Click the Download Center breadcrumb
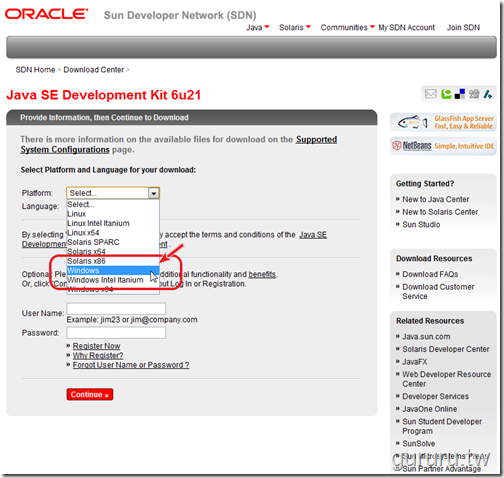This screenshot has width=504, height=478. tap(94, 70)
